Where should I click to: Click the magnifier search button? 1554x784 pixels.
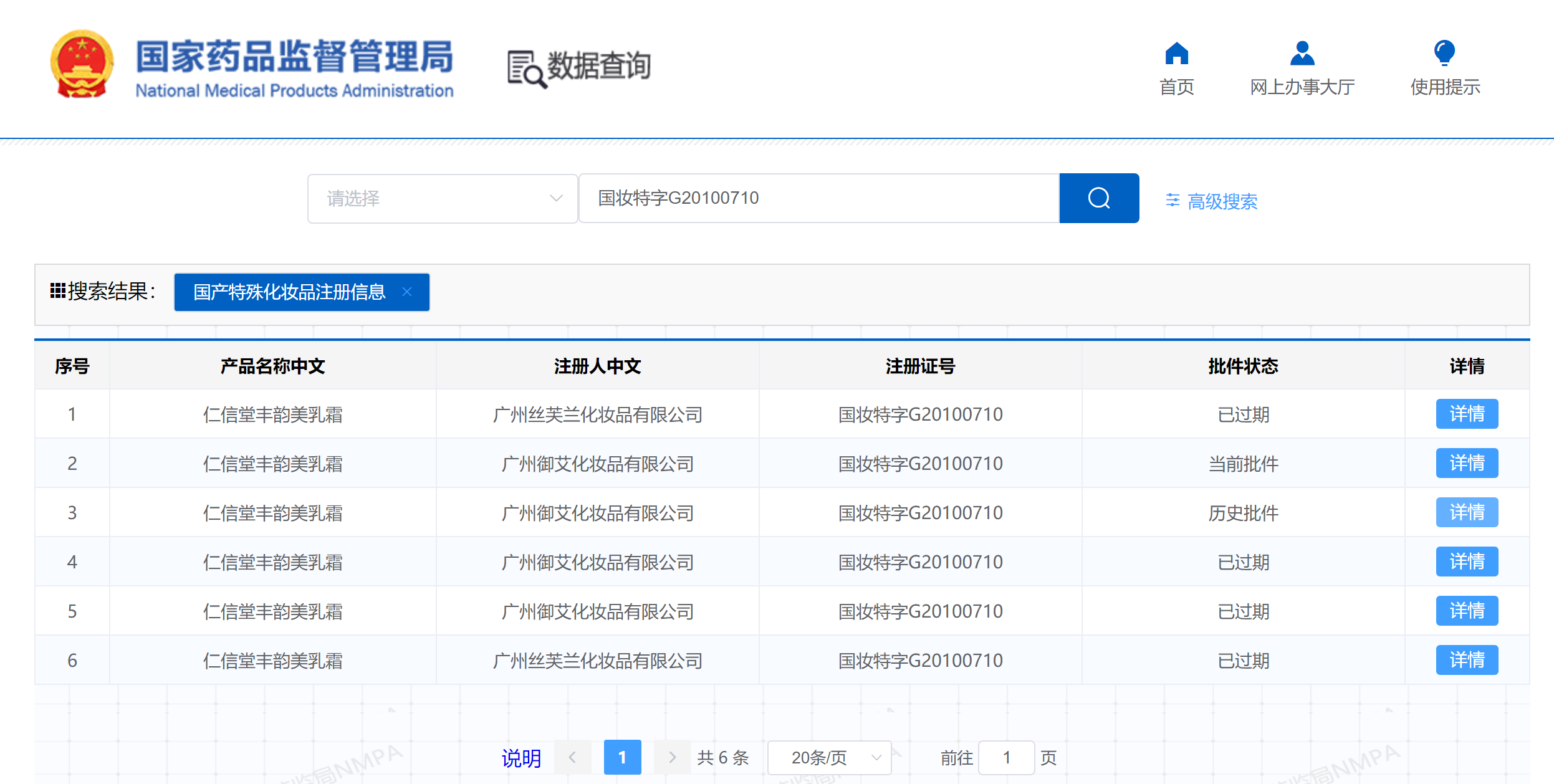(x=1098, y=198)
